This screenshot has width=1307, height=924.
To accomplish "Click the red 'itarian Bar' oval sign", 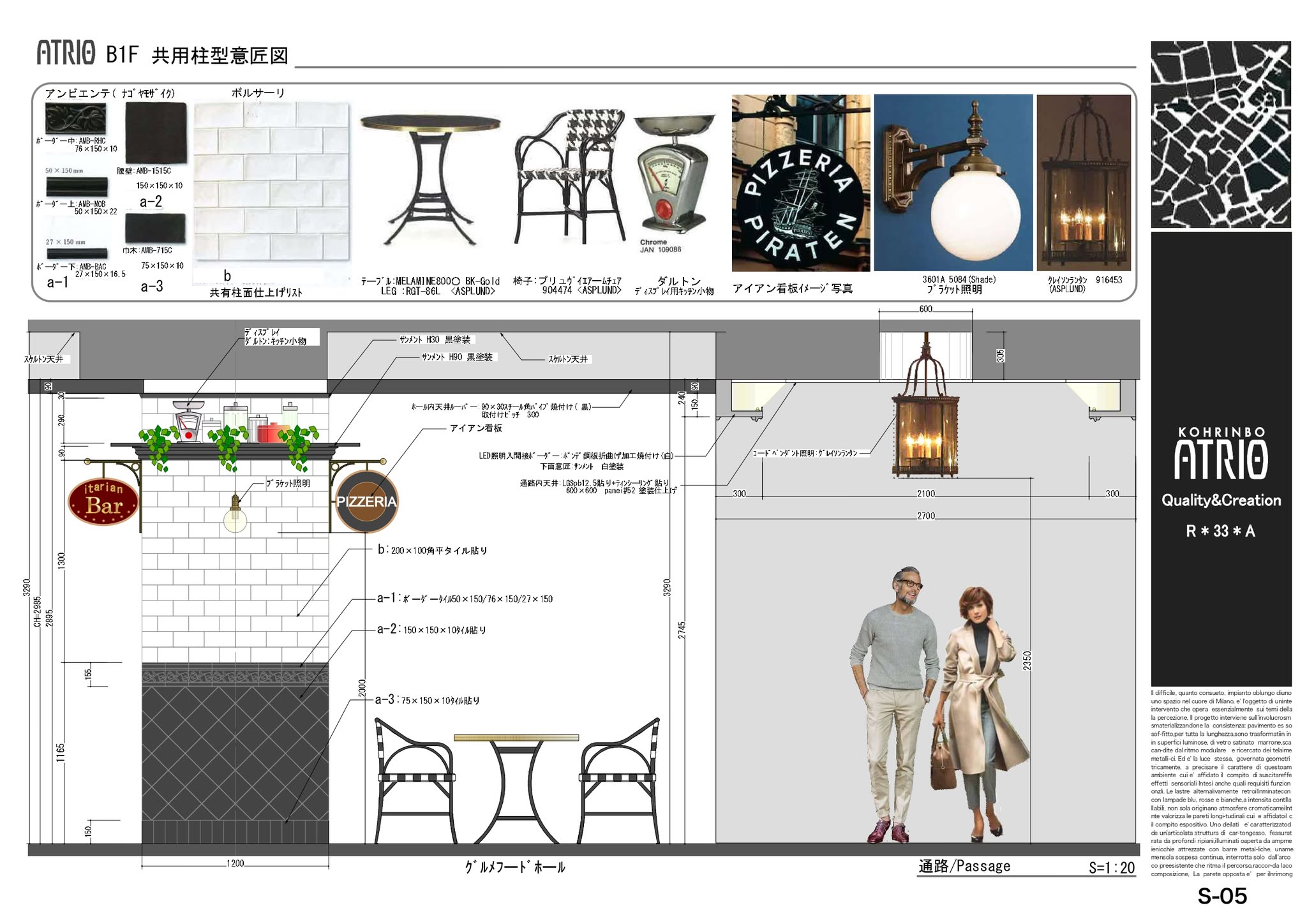I will 104,502.
